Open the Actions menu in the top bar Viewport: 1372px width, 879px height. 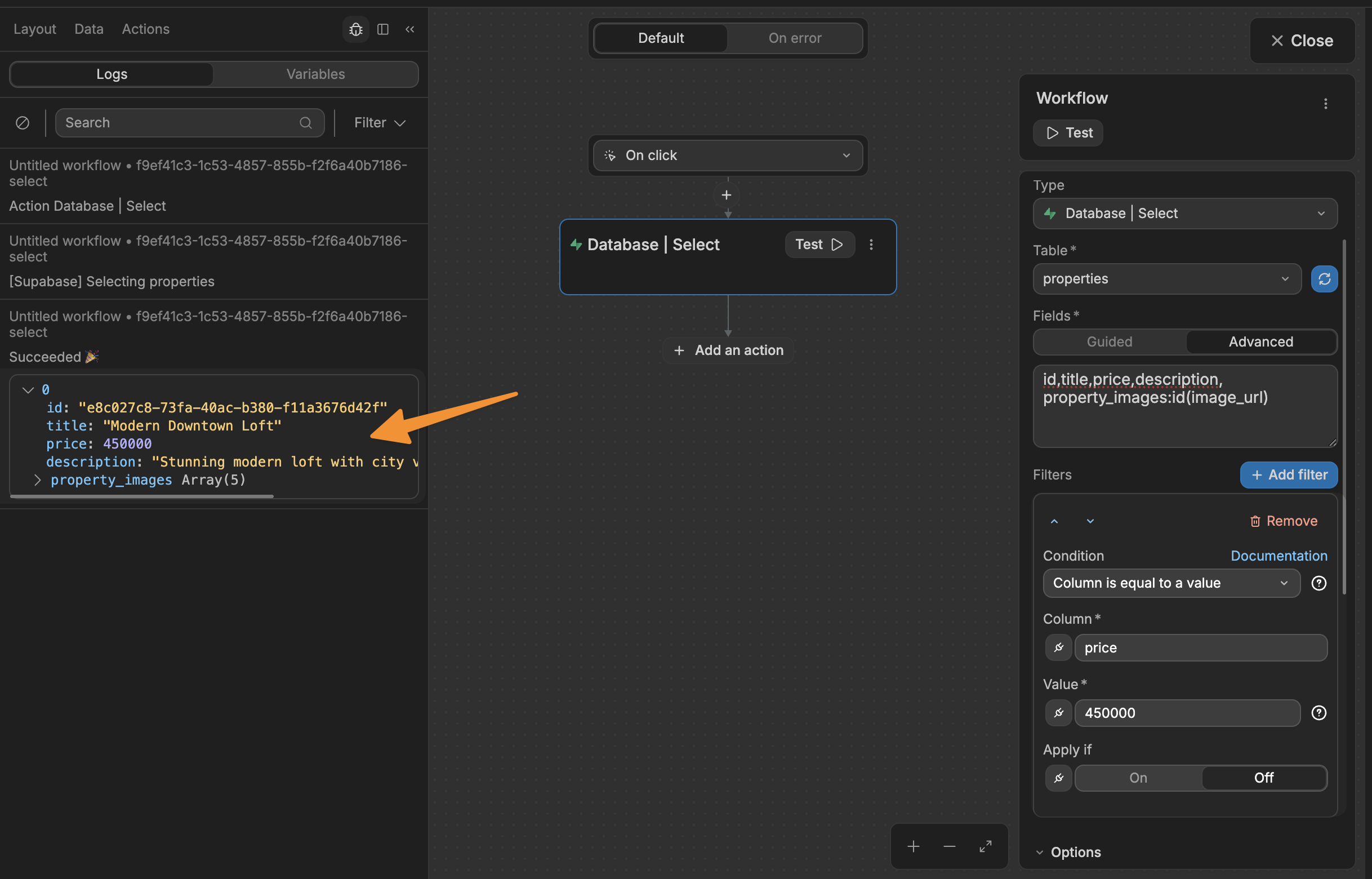pos(145,29)
